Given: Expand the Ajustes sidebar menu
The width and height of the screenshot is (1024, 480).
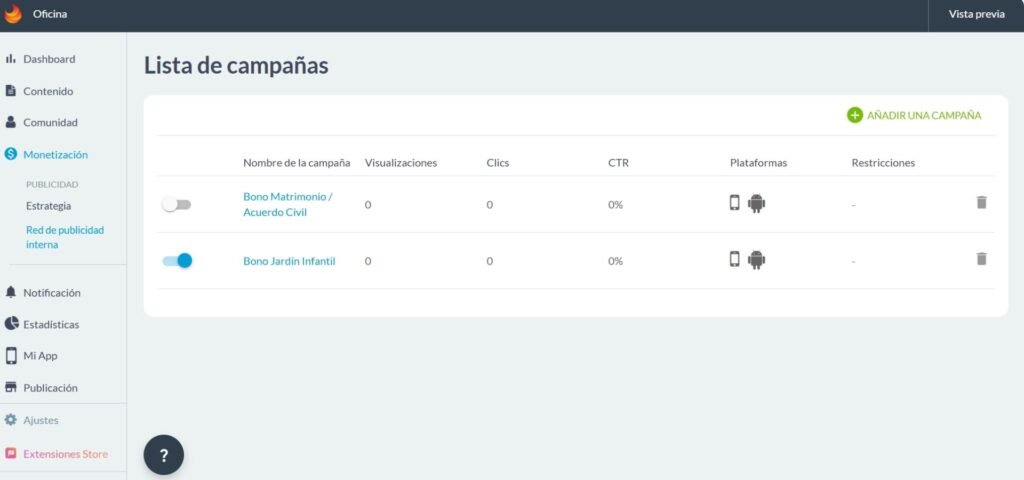Looking at the screenshot, I should (x=41, y=420).
